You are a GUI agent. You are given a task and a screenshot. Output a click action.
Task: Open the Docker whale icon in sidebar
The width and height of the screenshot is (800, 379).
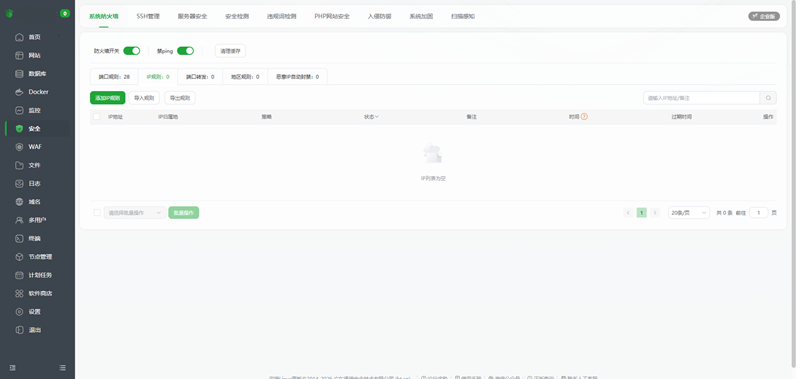(19, 92)
